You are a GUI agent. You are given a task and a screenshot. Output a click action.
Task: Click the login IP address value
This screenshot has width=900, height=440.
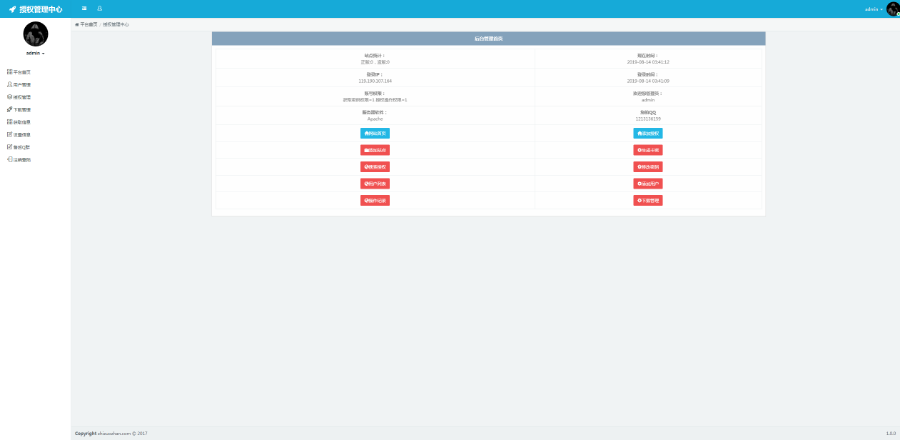375,81
